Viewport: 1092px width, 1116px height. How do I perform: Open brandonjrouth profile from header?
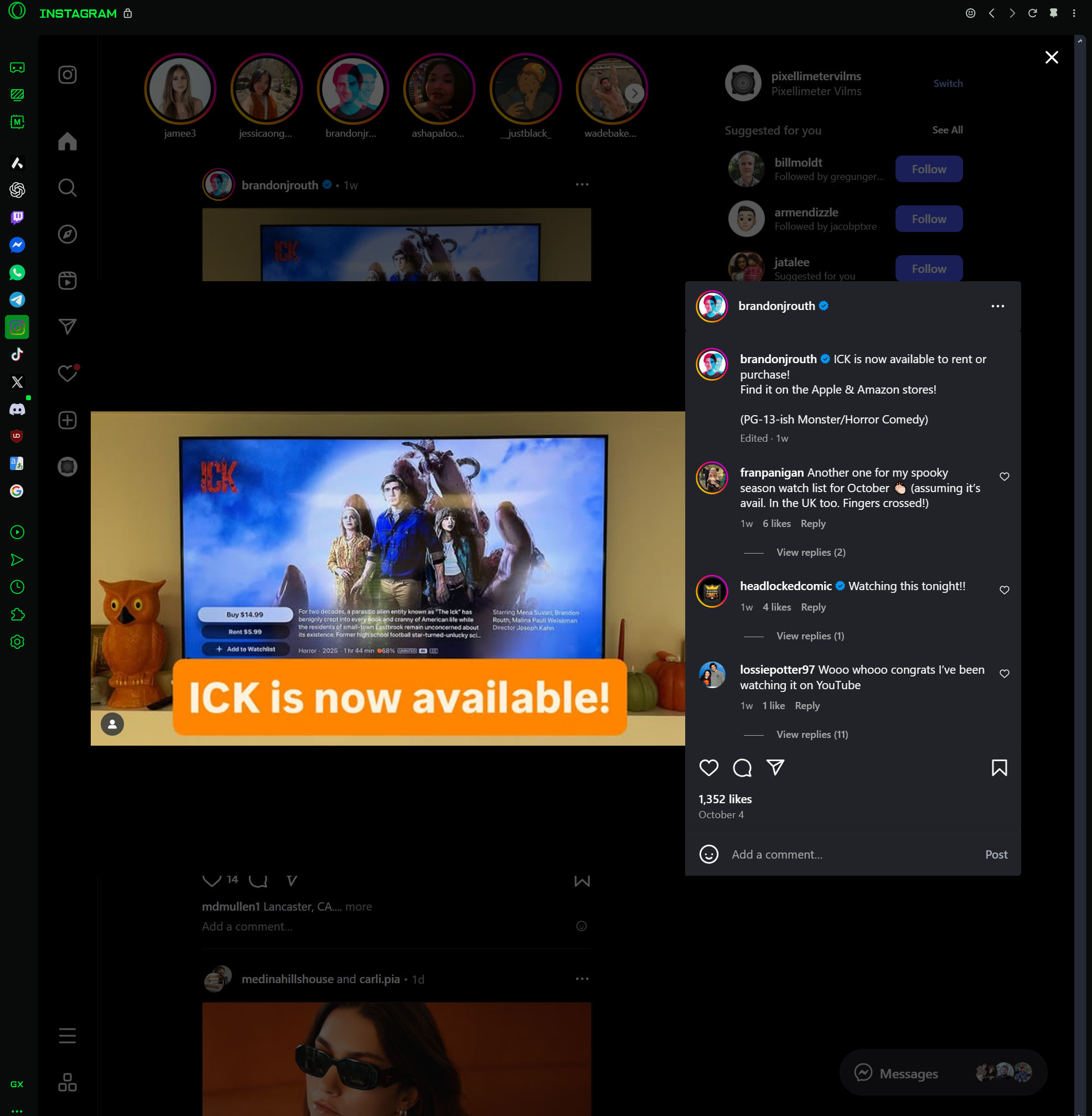point(776,306)
